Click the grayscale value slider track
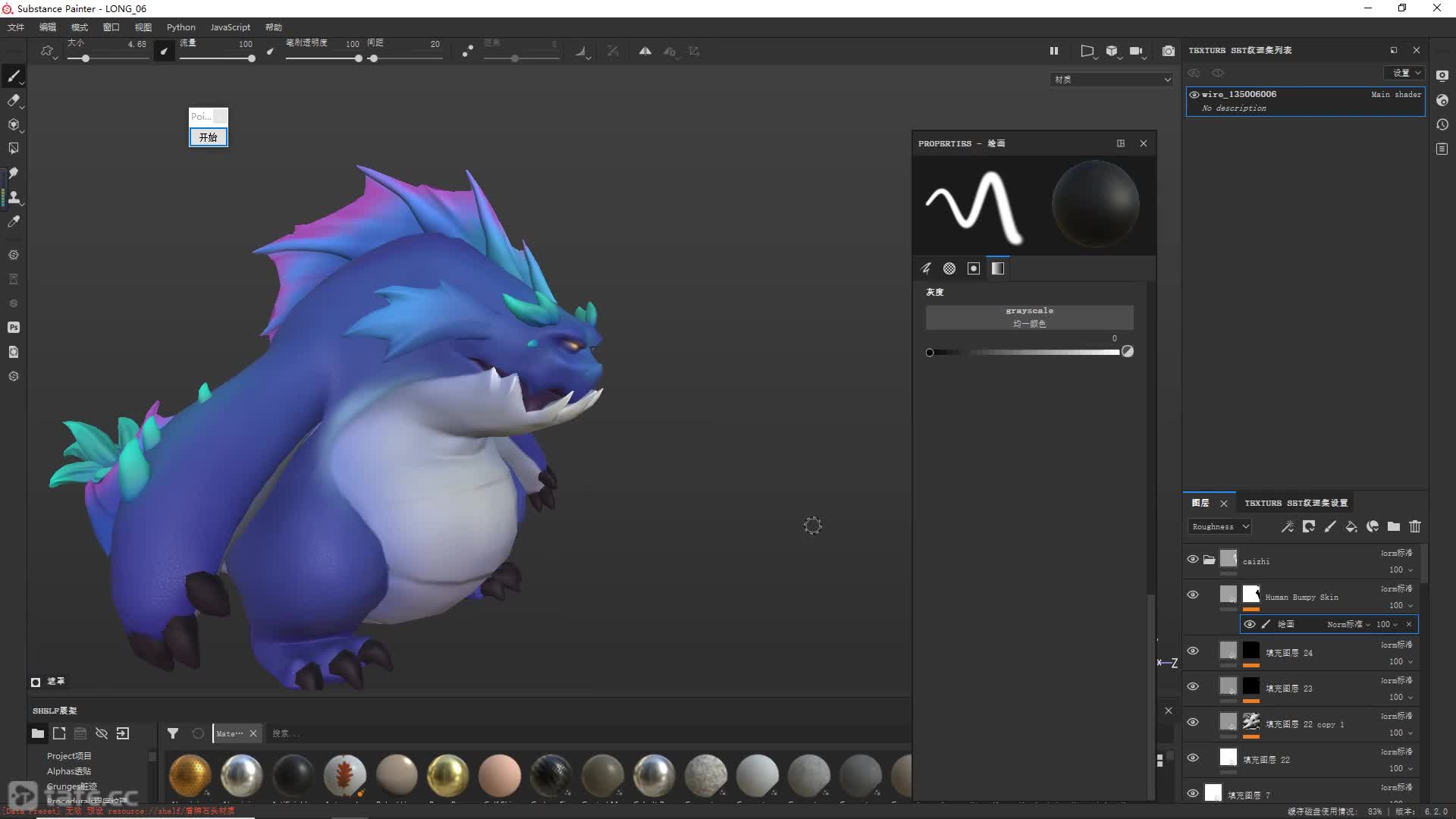 click(x=1025, y=353)
